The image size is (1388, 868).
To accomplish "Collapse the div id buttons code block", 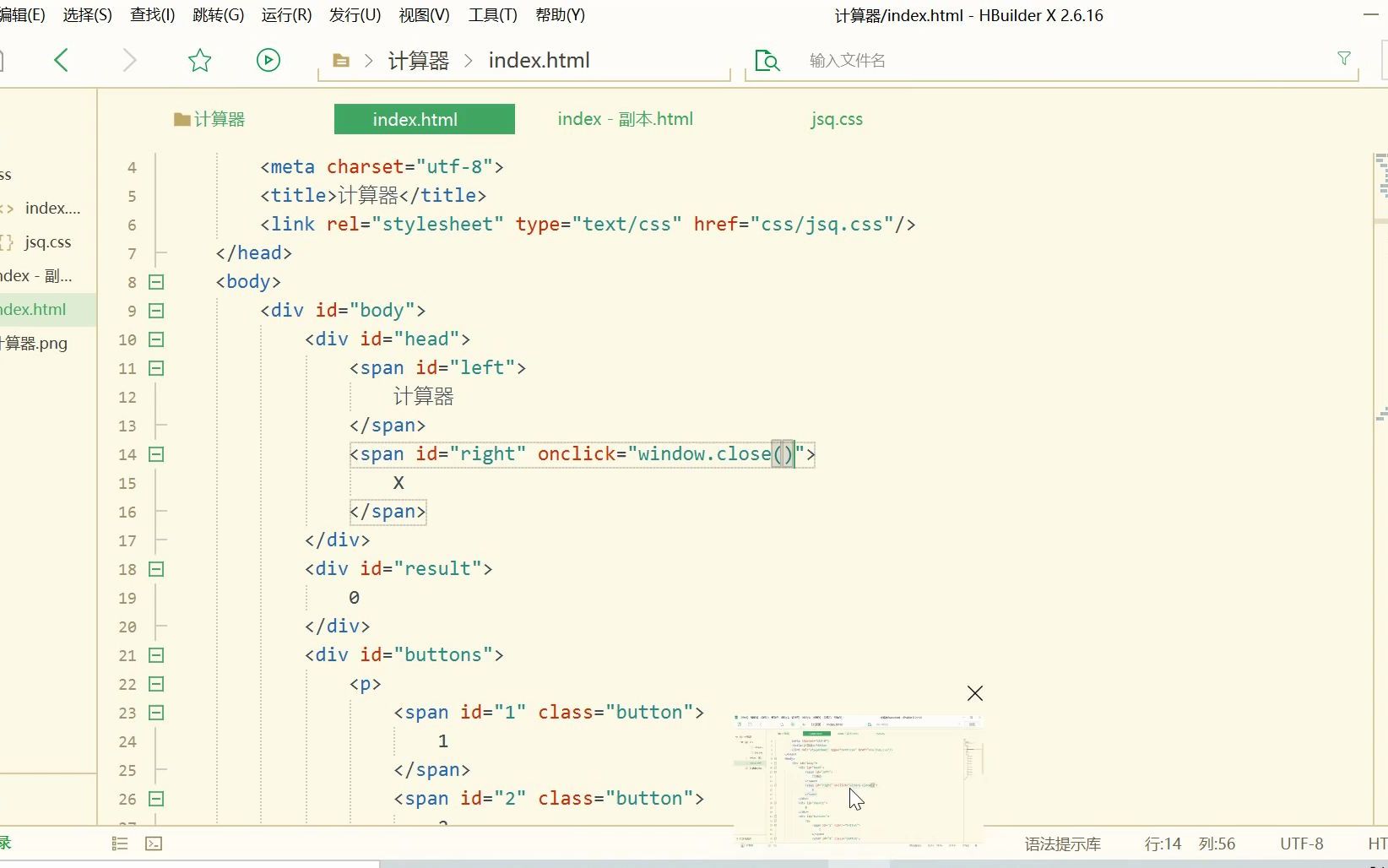I will point(155,655).
